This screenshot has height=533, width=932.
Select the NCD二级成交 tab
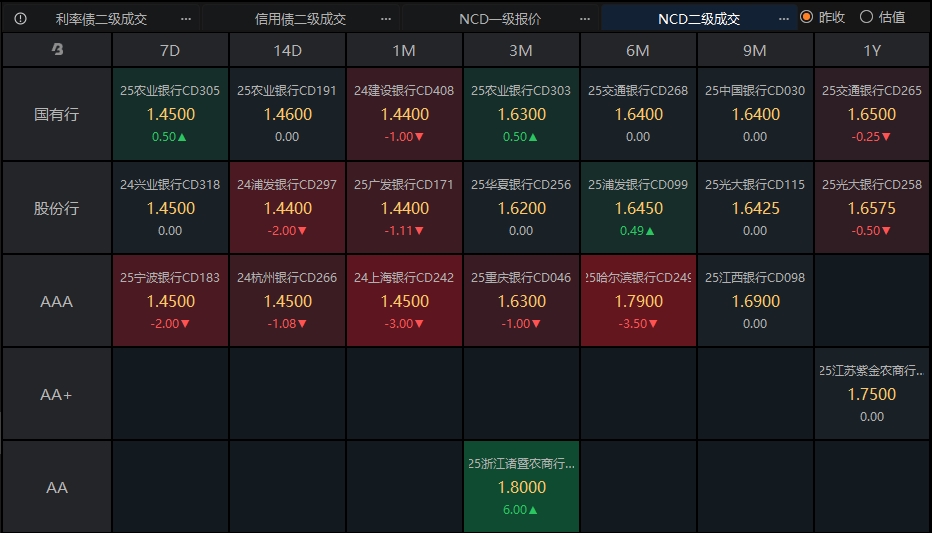pyautogui.click(x=699, y=19)
